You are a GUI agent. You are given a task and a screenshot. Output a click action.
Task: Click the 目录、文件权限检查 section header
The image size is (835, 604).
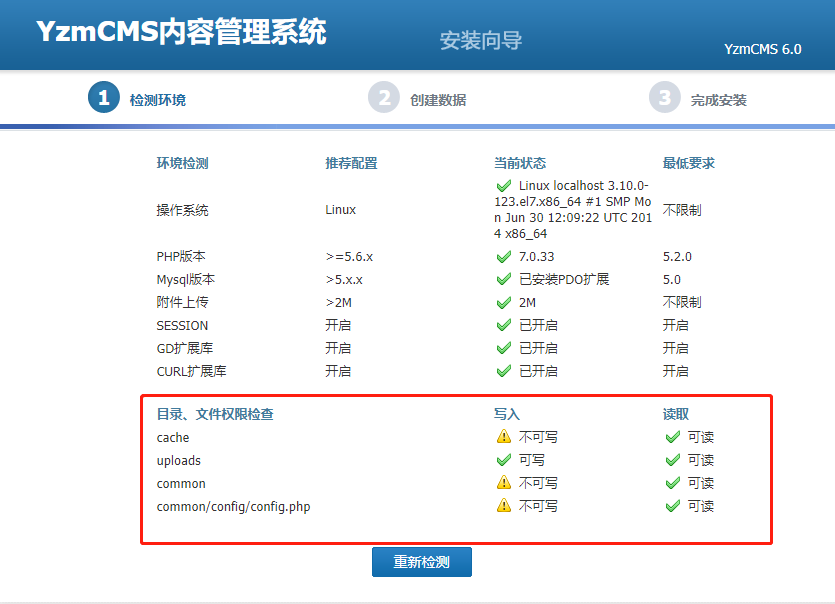click(215, 414)
